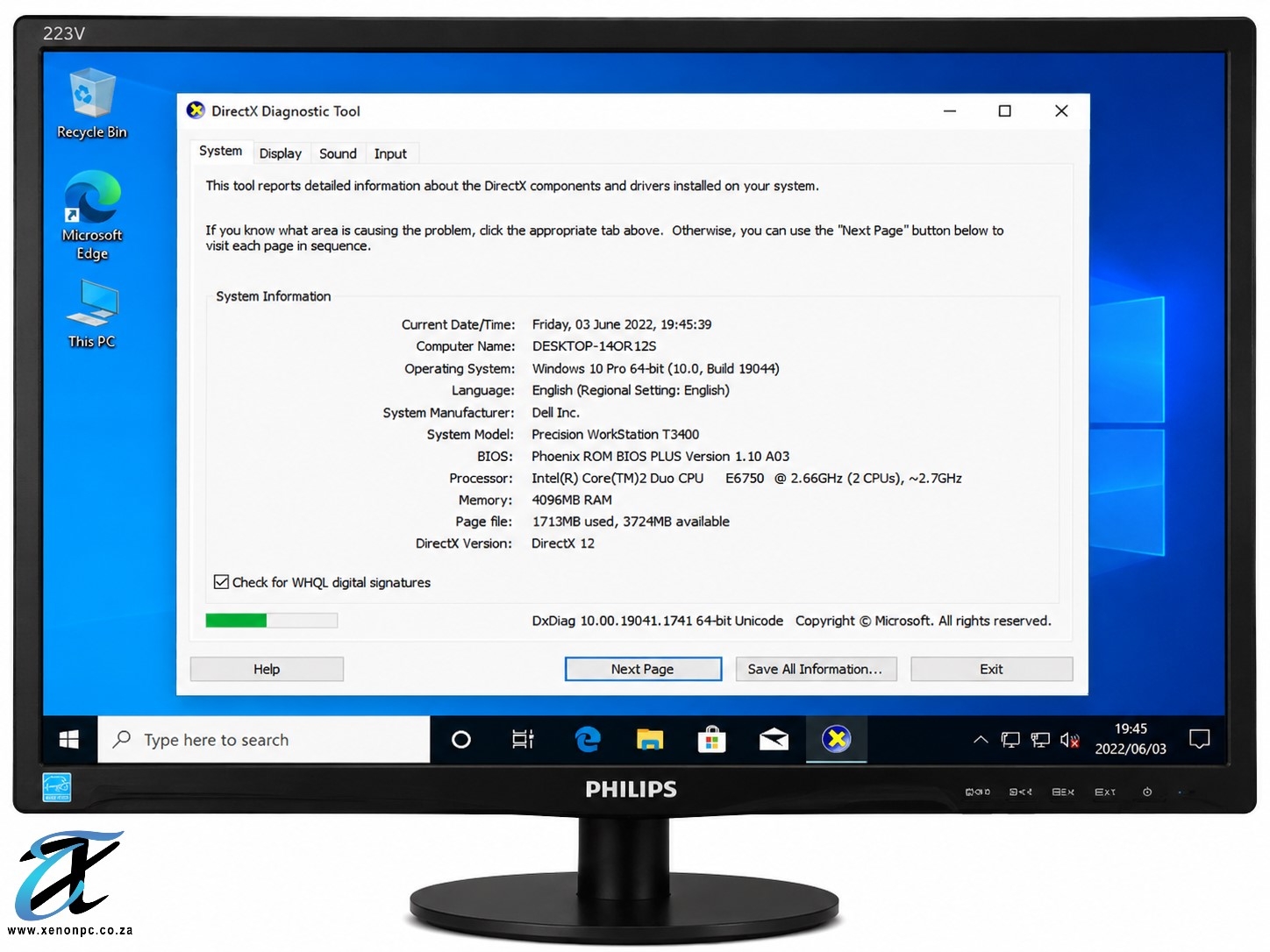Select the Windows 10 Pro 64-bit value
Image resolution: width=1270 pixels, height=952 pixels.
(655, 368)
